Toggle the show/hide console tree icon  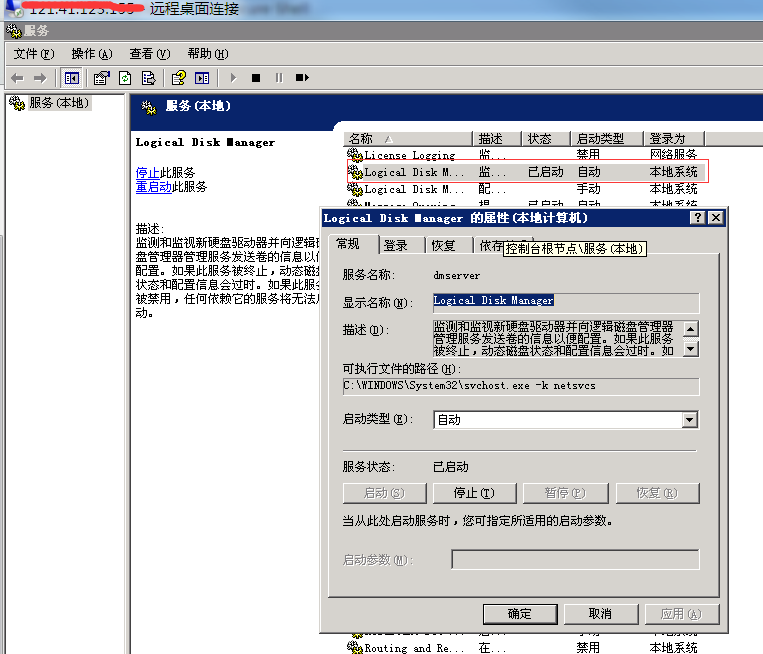click(72, 78)
